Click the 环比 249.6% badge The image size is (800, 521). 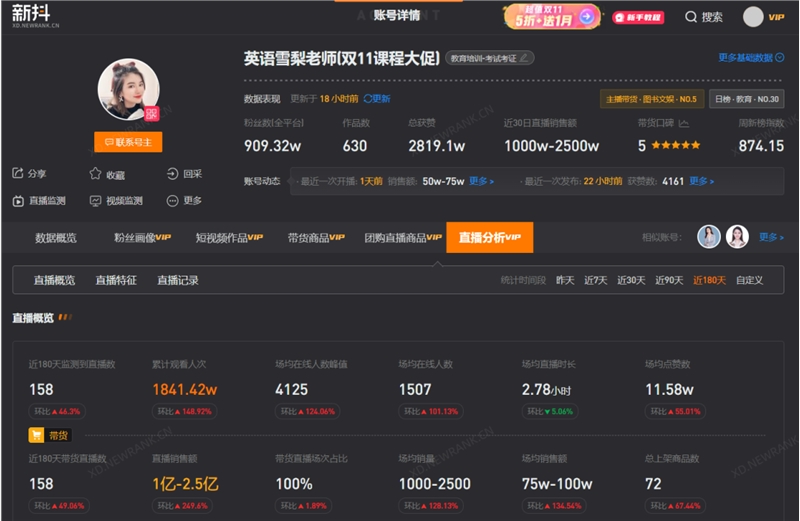click(183, 506)
